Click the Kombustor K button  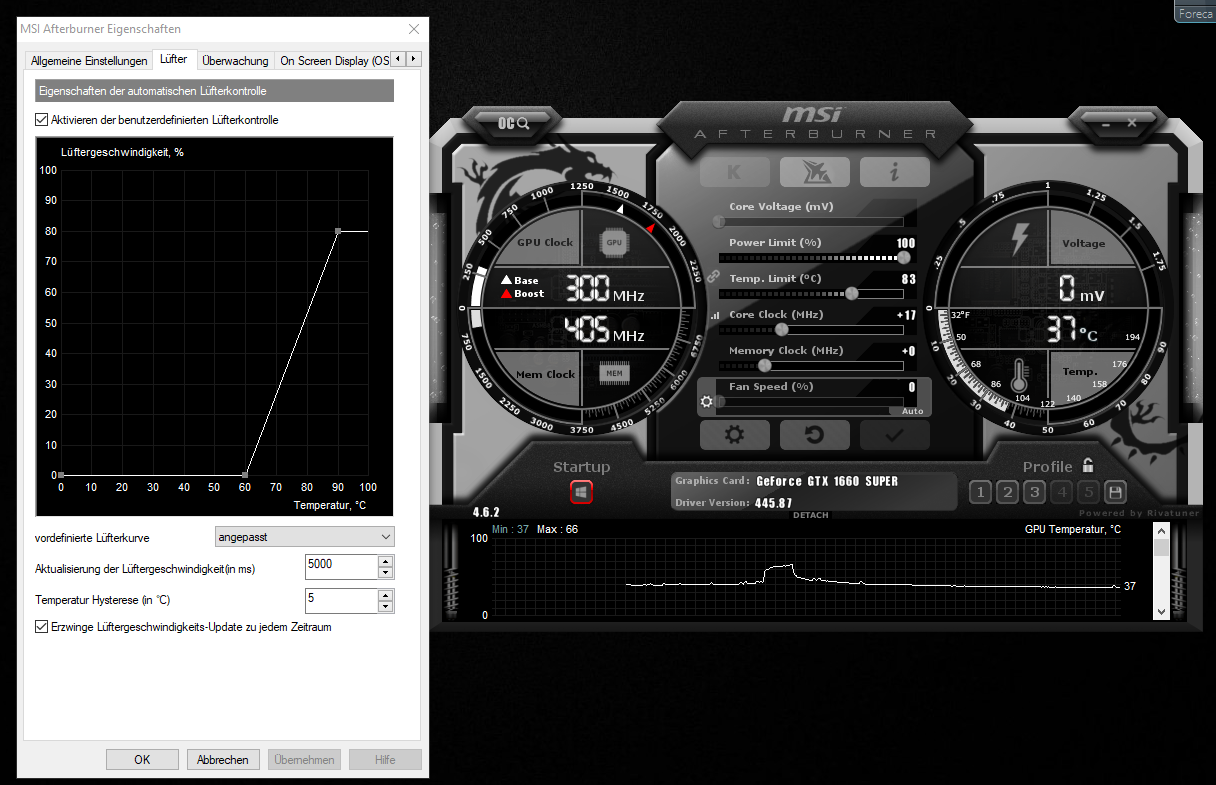tap(735, 172)
